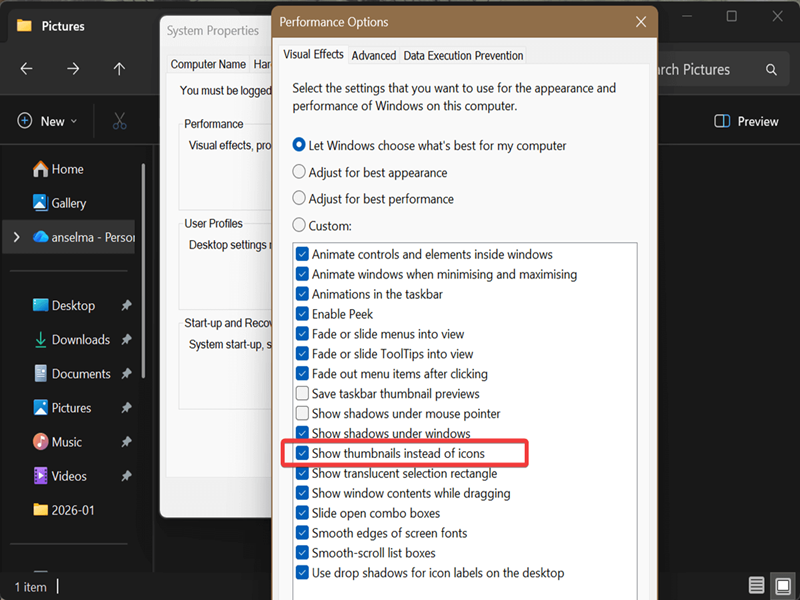The width and height of the screenshot is (800, 600).
Task: Go up one folder level with the up arrow
Action: [x=119, y=69]
